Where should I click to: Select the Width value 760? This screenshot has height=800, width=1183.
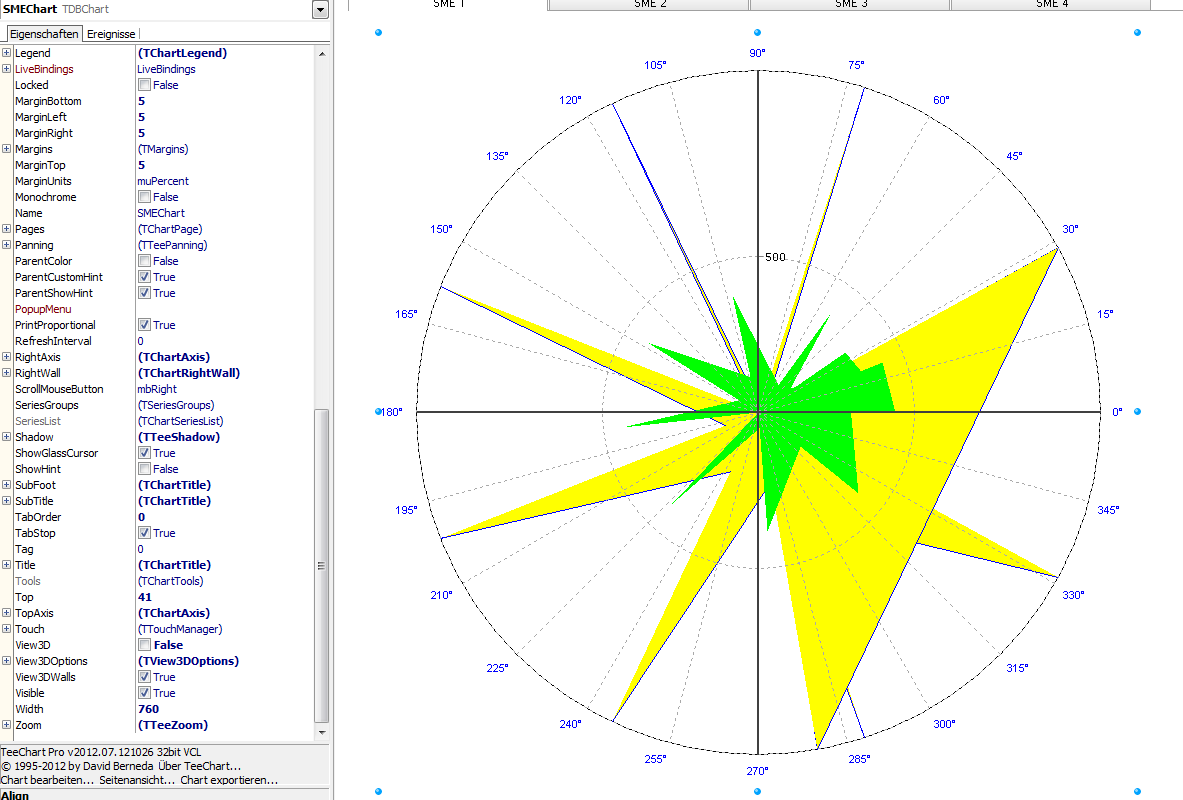point(149,709)
